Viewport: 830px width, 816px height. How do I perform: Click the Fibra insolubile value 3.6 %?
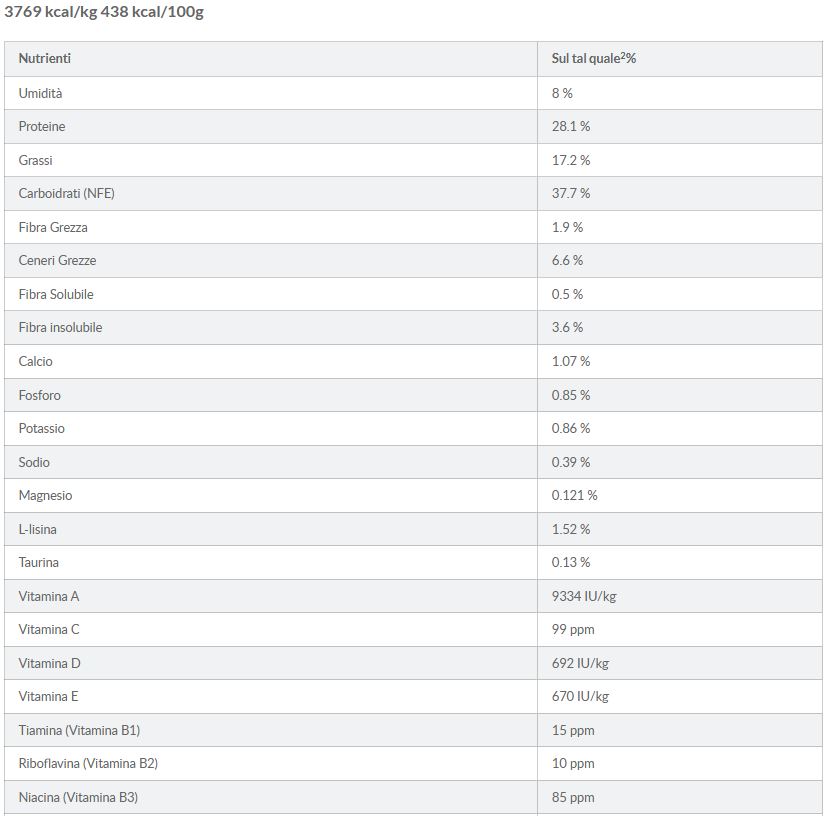(567, 327)
